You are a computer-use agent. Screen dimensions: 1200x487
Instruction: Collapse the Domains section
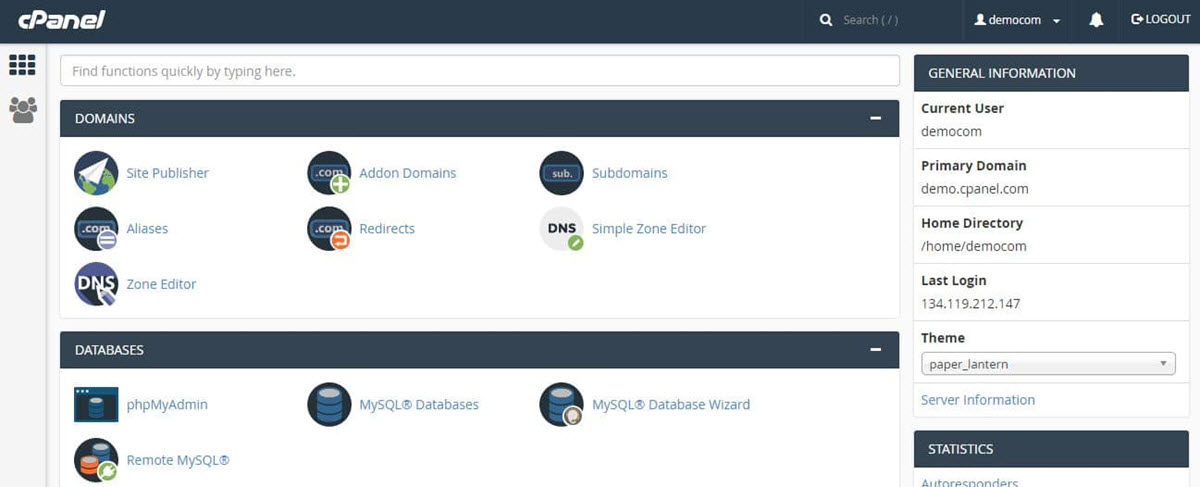[876, 118]
